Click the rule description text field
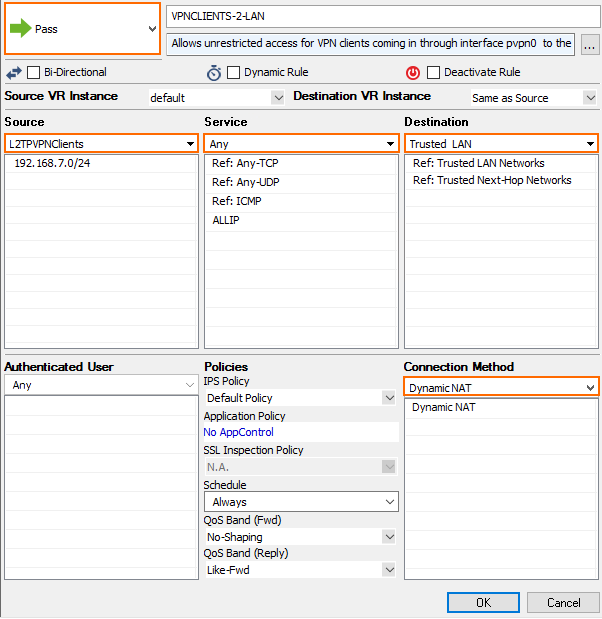Viewport: 602px width, 619px height. coord(370,43)
